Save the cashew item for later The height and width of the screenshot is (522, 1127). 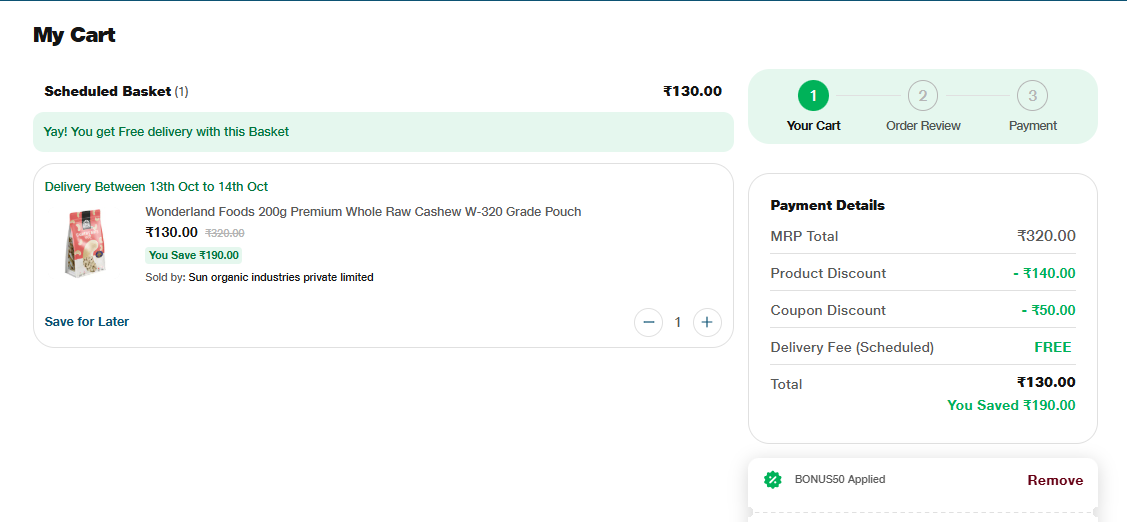[x=87, y=322]
